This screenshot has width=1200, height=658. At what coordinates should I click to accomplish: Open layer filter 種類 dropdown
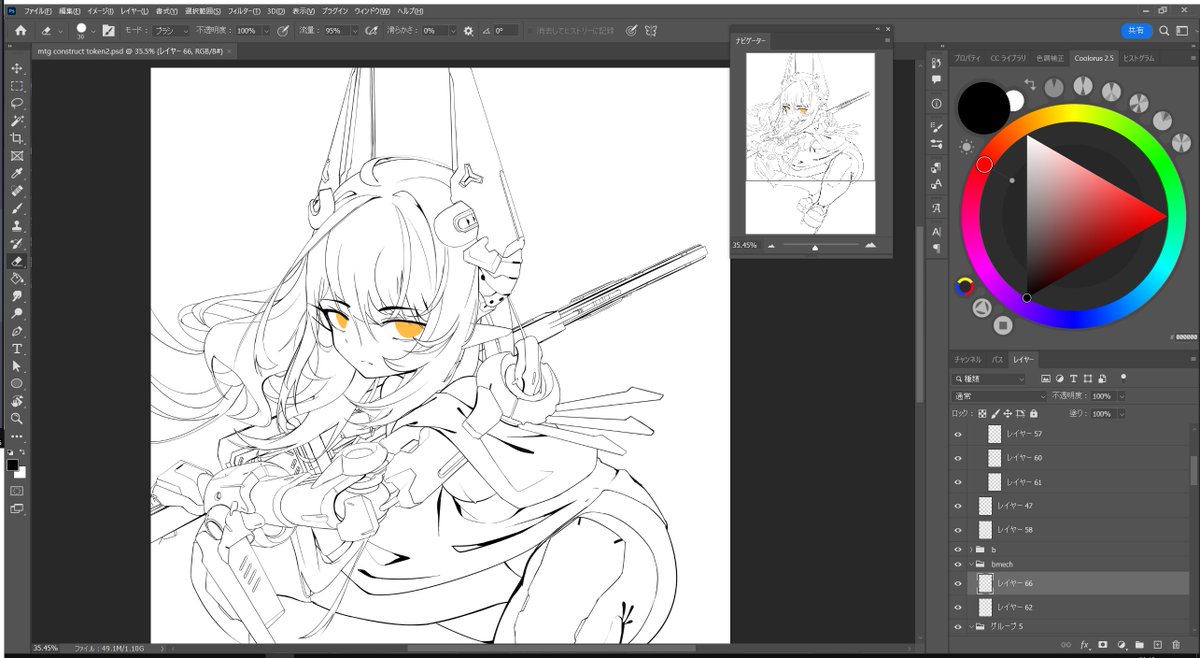[x=988, y=379]
